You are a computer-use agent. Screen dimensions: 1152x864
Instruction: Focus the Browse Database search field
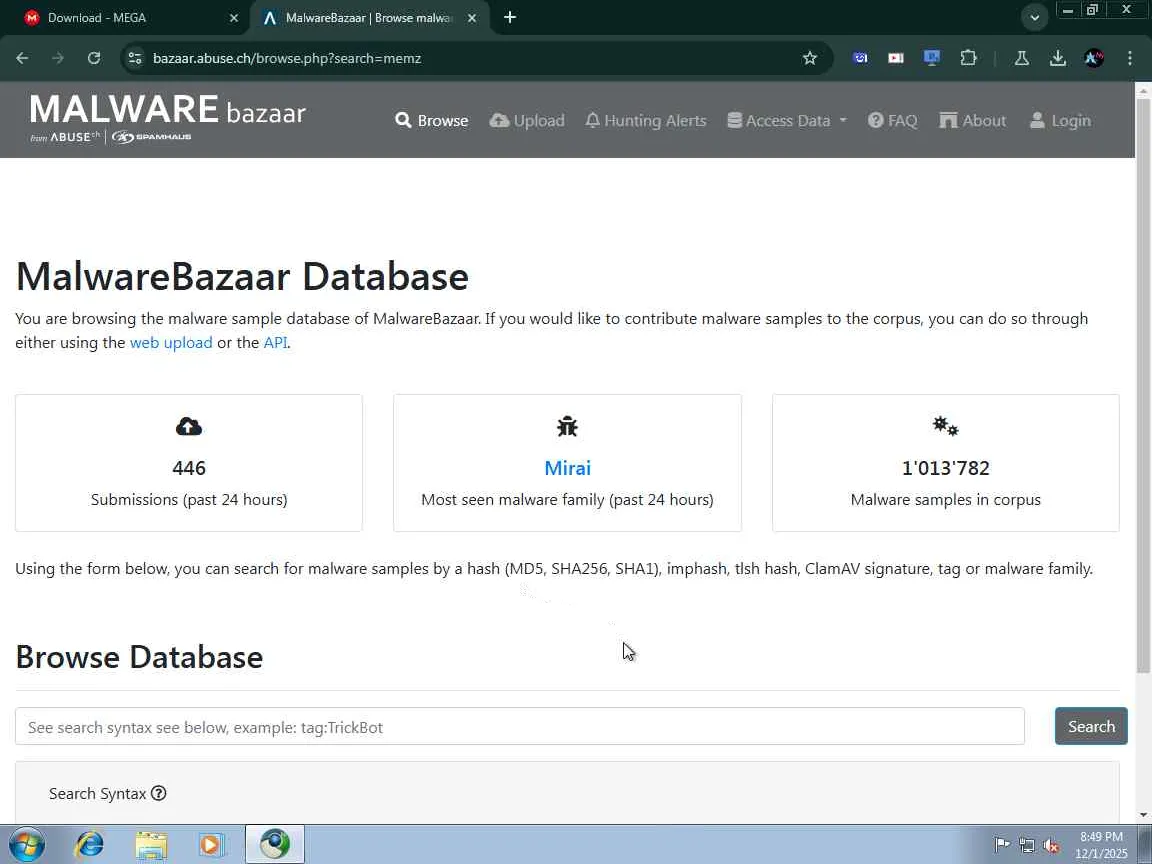point(519,727)
